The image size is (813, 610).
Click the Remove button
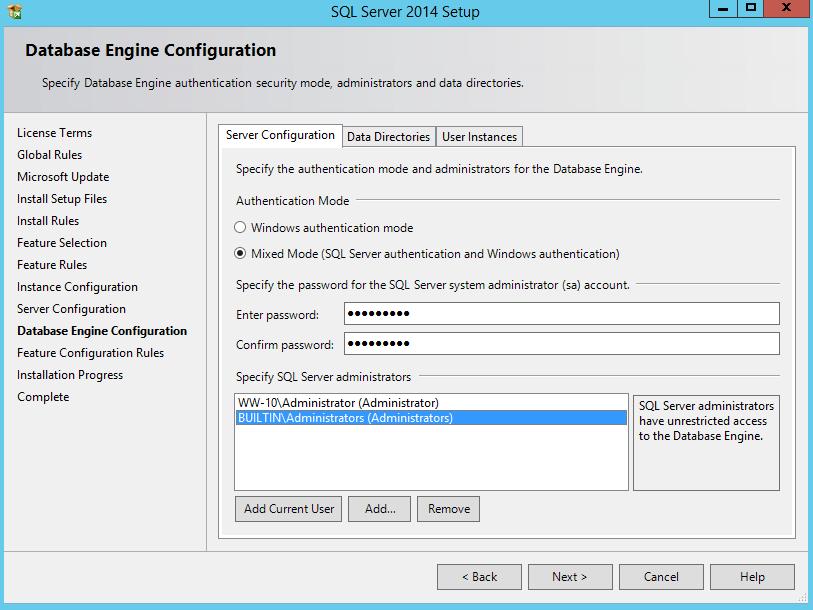[448, 509]
